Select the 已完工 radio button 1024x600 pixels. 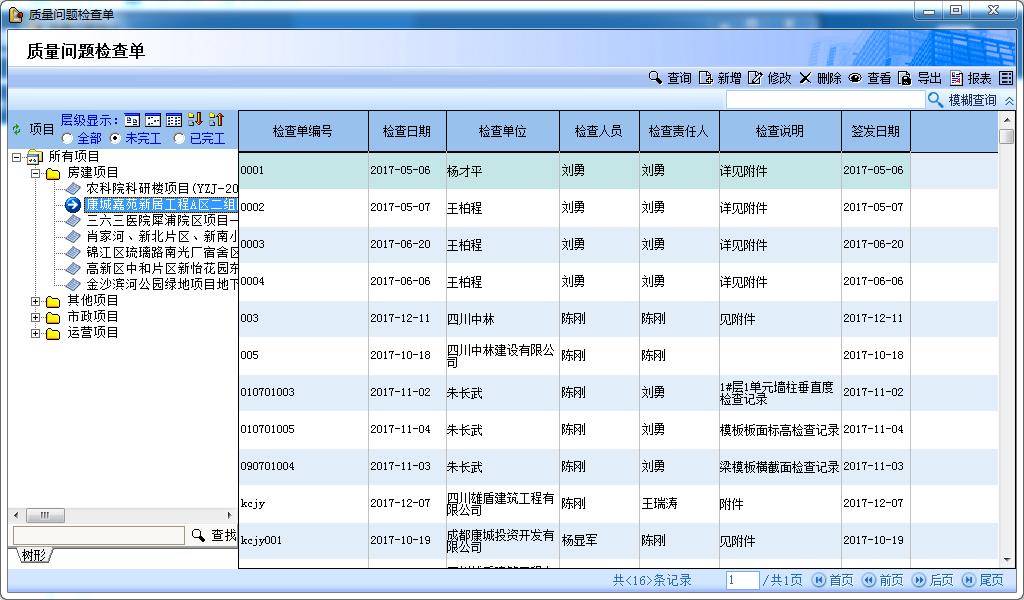coord(180,138)
